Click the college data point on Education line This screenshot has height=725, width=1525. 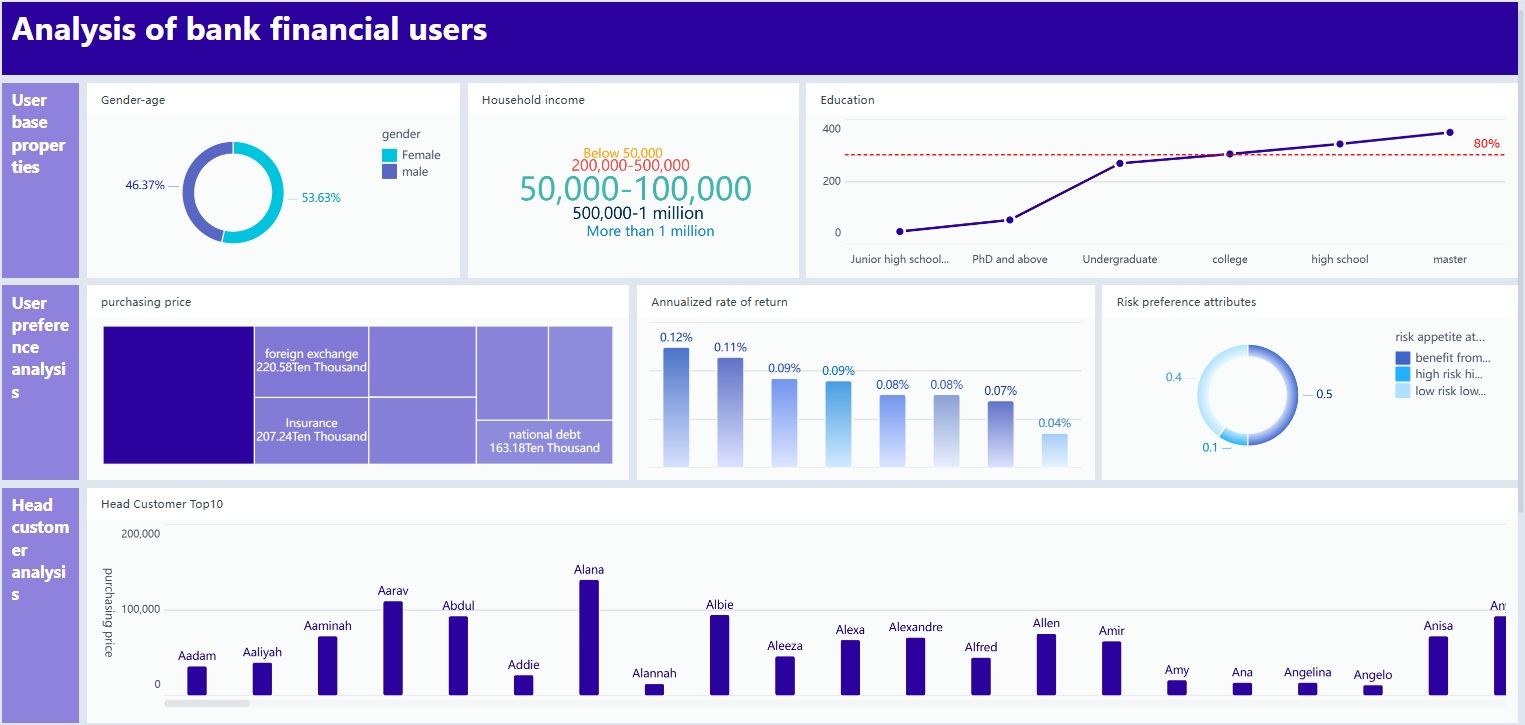(1230, 154)
